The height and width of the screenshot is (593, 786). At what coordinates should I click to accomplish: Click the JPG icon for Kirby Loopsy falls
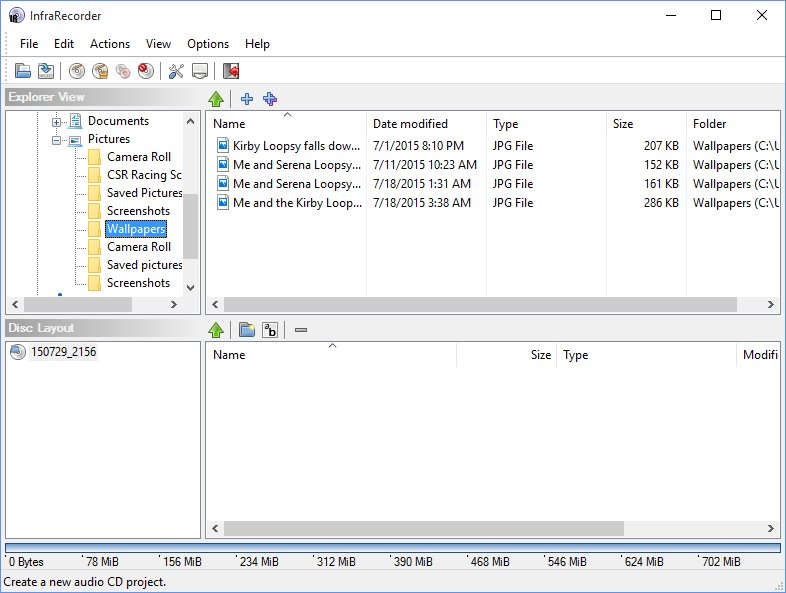pyautogui.click(x=223, y=145)
